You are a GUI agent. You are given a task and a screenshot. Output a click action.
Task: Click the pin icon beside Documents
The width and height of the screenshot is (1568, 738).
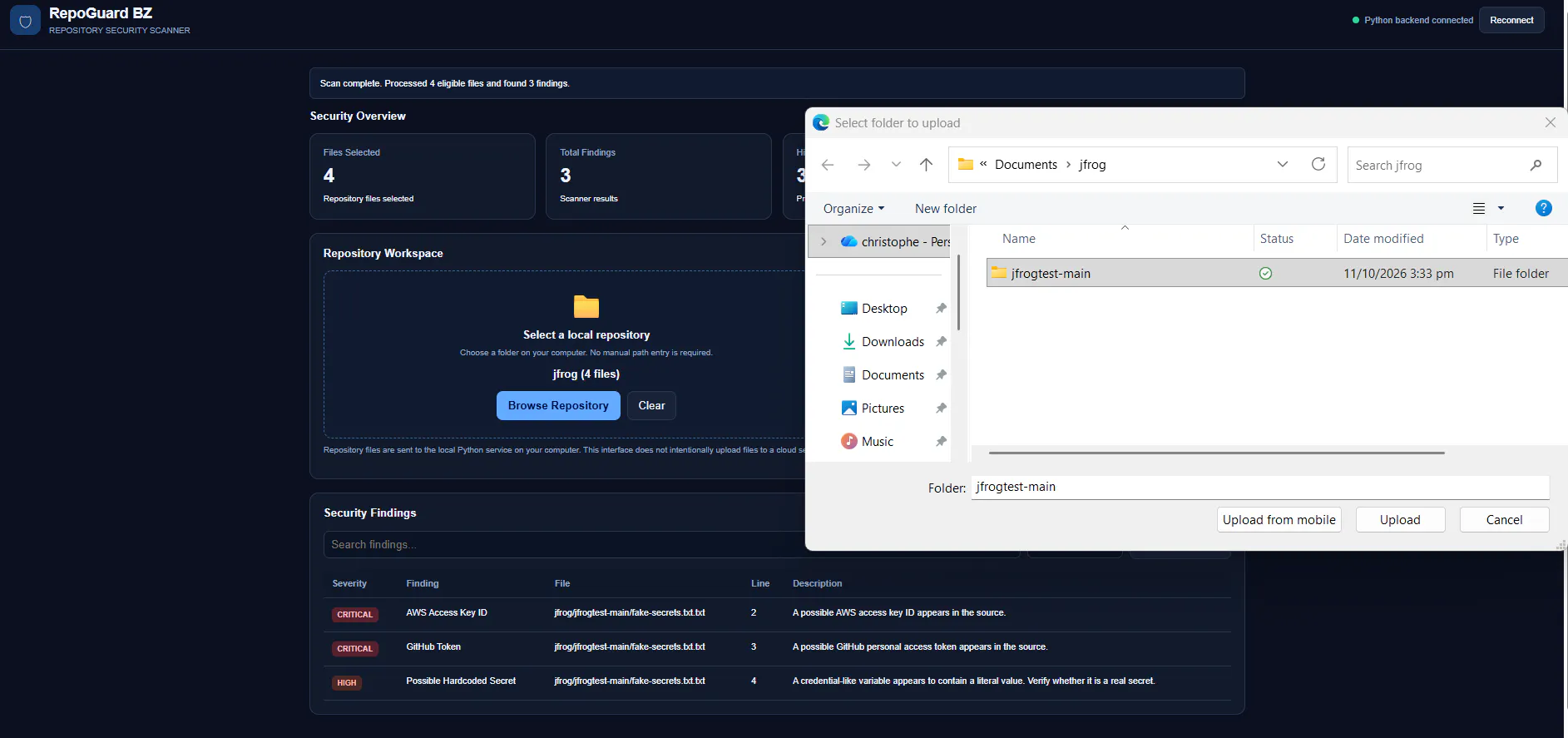click(x=941, y=375)
